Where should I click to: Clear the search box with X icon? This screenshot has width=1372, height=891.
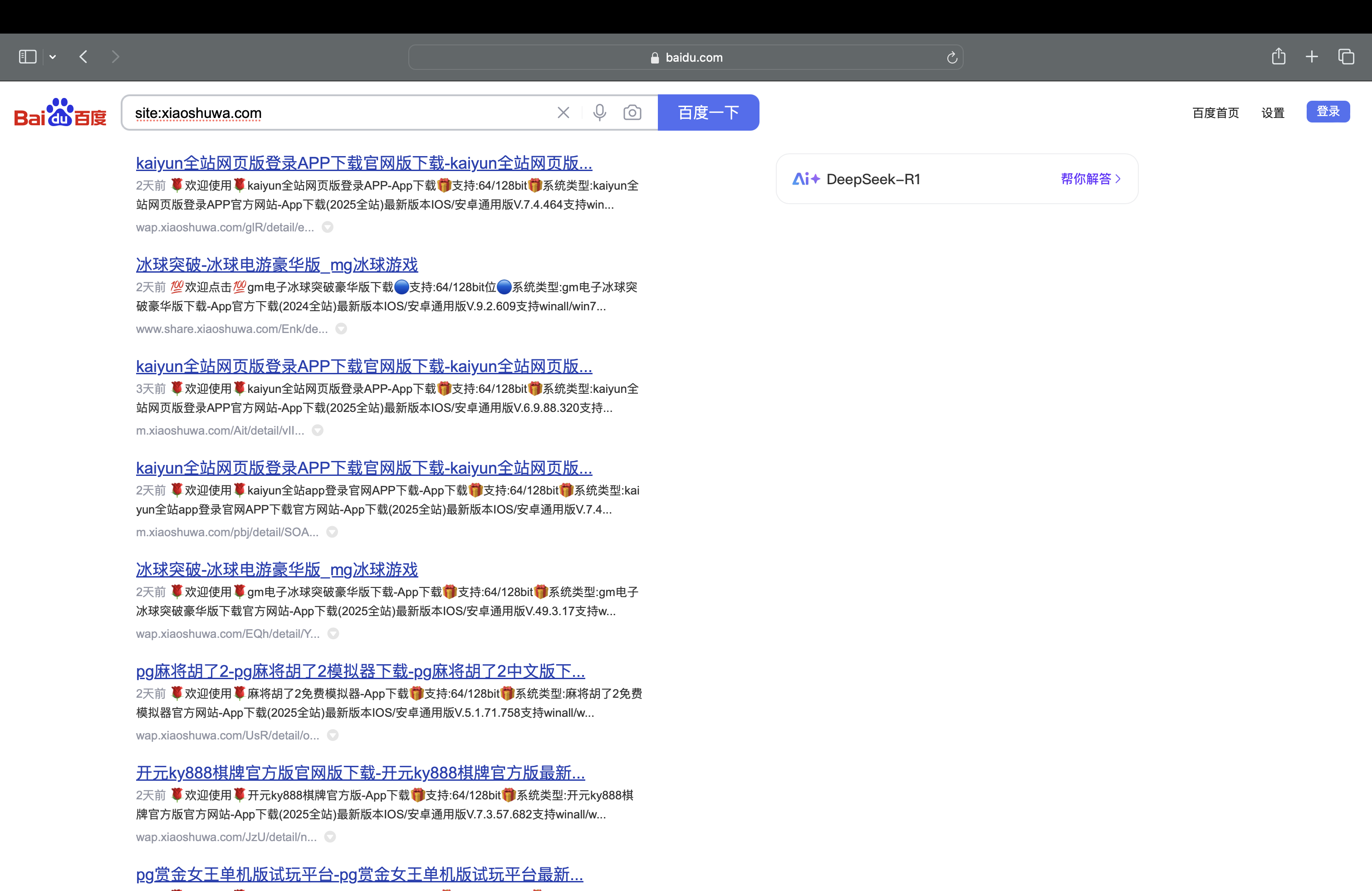tap(563, 113)
